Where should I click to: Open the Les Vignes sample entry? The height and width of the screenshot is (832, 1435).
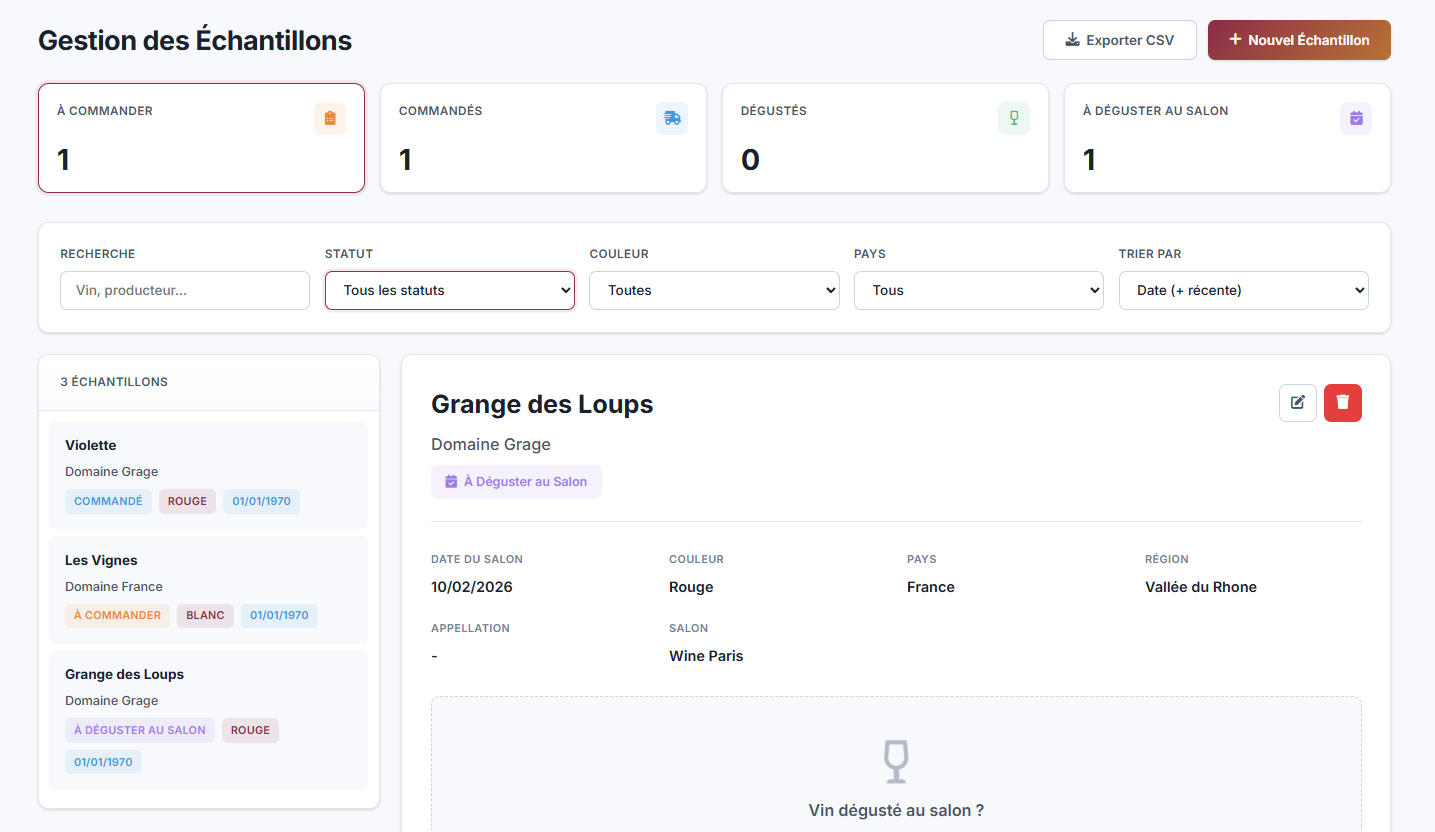click(x=208, y=588)
